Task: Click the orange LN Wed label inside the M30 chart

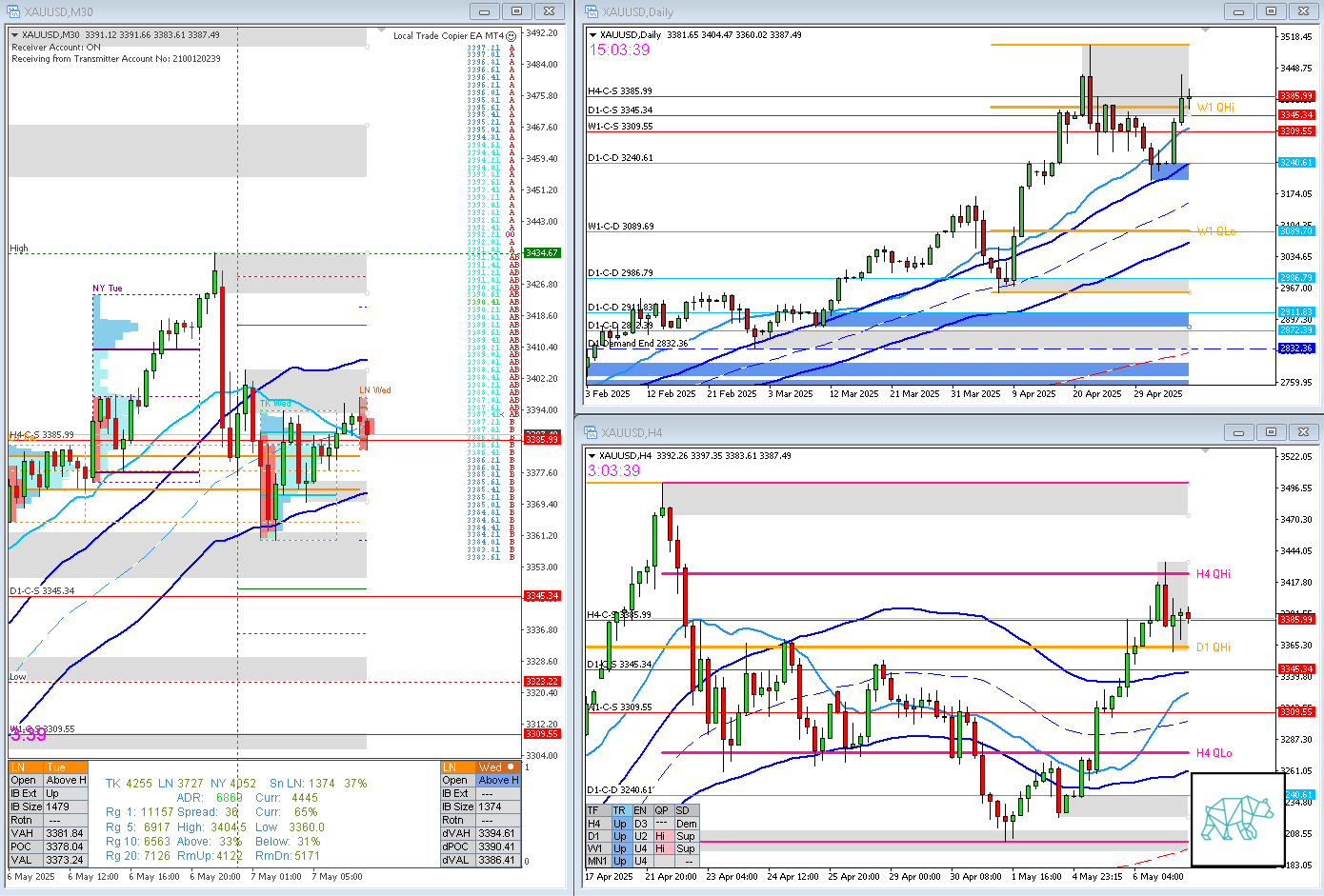Action: [x=375, y=390]
